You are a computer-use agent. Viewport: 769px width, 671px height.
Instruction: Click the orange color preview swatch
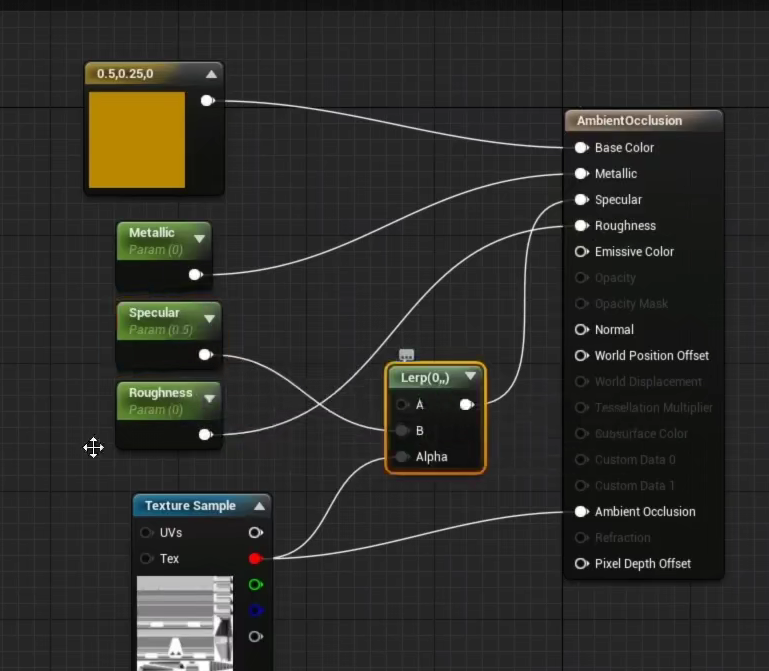[x=137, y=140]
